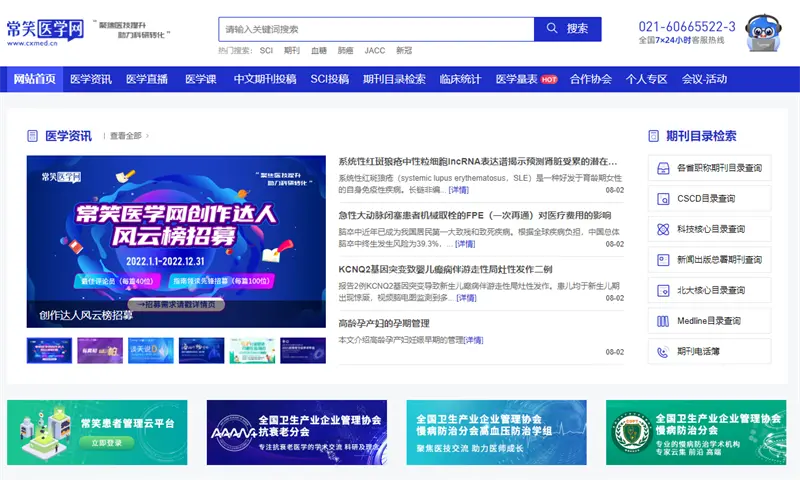Click the robot customer service mascot icon

pyautogui.click(x=764, y=31)
